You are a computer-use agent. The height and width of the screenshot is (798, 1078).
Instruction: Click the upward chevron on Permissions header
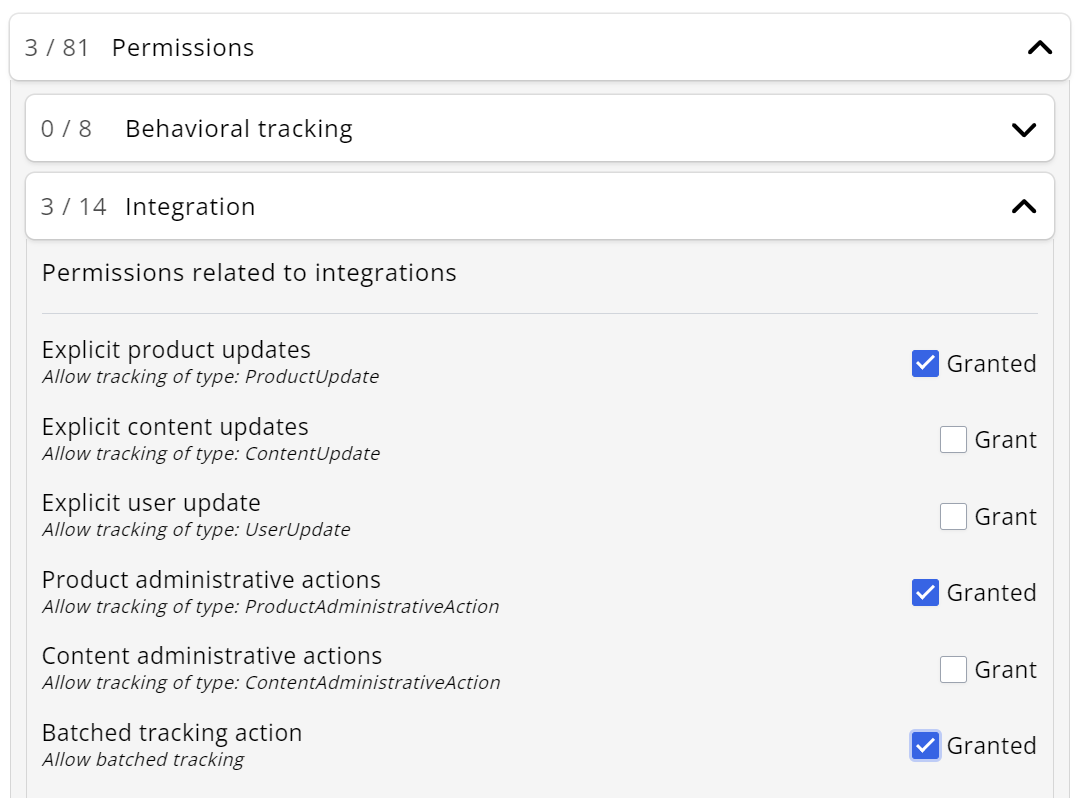click(x=1038, y=47)
